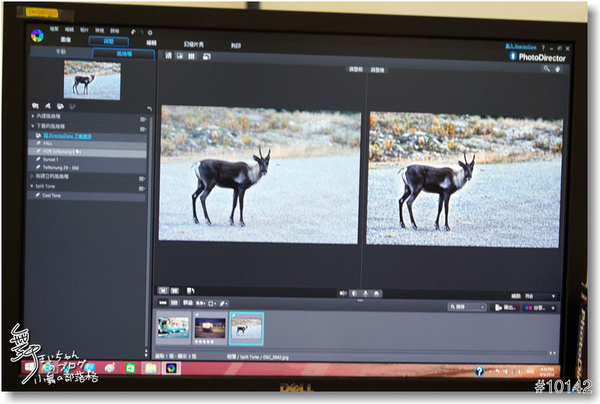The width and height of the screenshot is (600, 404).
Task: Click the reset arrow above the preset list
Action: pos(149,109)
